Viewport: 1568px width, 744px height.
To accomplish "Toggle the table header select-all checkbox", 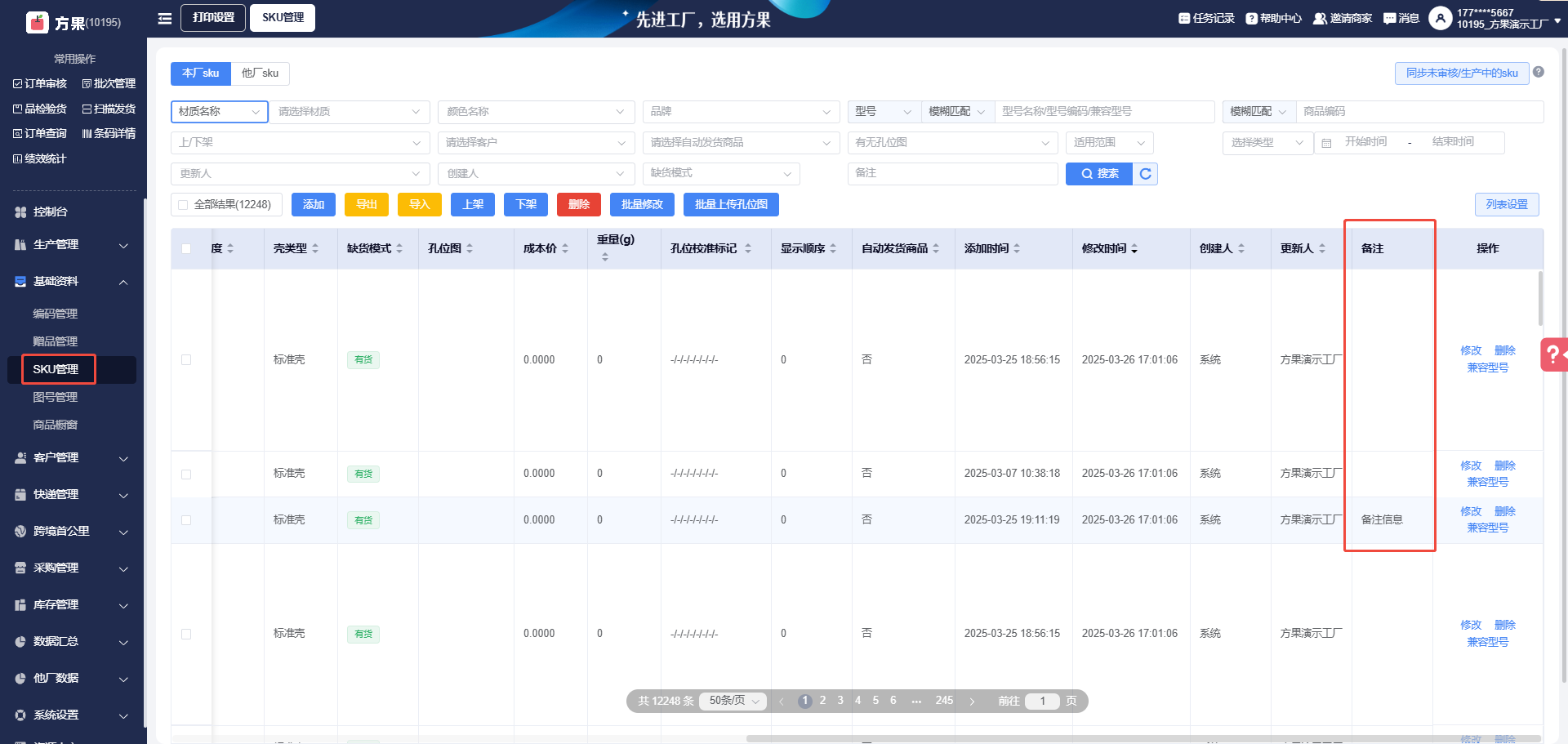I will pyautogui.click(x=186, y=249).
